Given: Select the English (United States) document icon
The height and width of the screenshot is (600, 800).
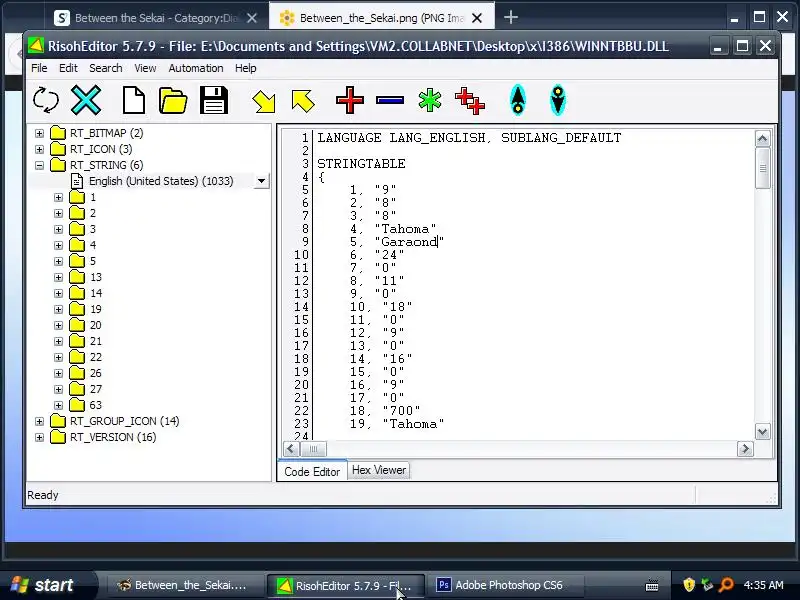Looking at the screenshot, I should click(x=77, y=181).
